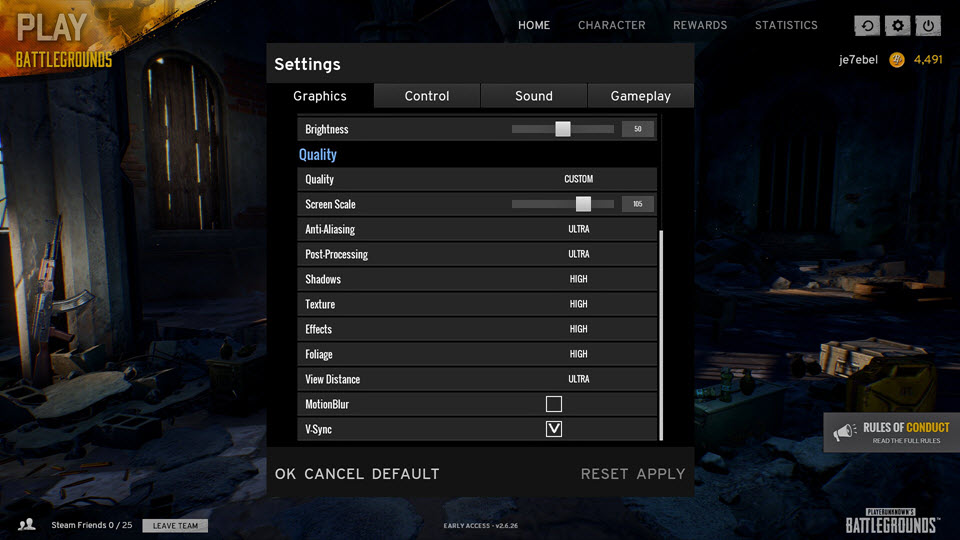Click the settings list vertical scrollbar

(x=661, y=335)
